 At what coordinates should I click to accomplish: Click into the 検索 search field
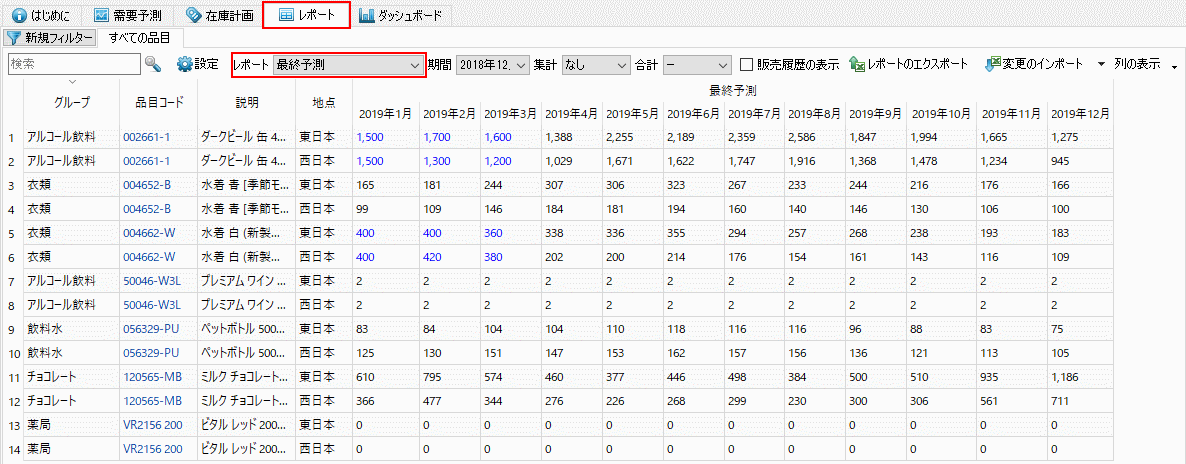coord(72,64)
